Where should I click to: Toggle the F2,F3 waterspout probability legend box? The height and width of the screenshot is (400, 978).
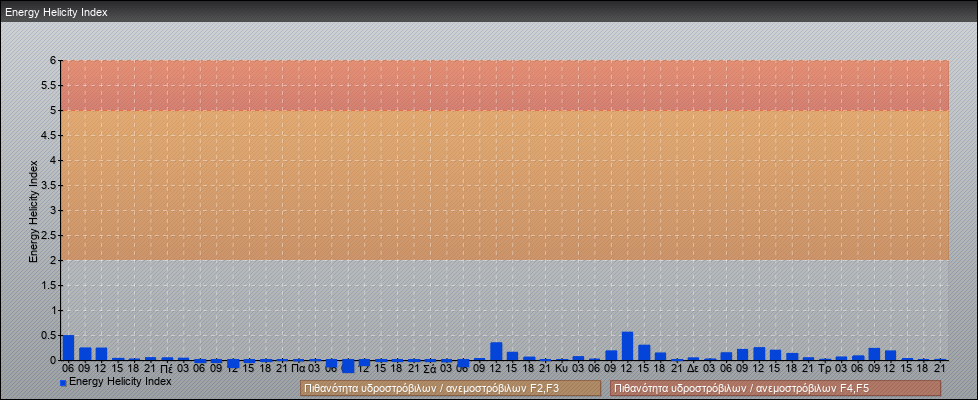450,388
